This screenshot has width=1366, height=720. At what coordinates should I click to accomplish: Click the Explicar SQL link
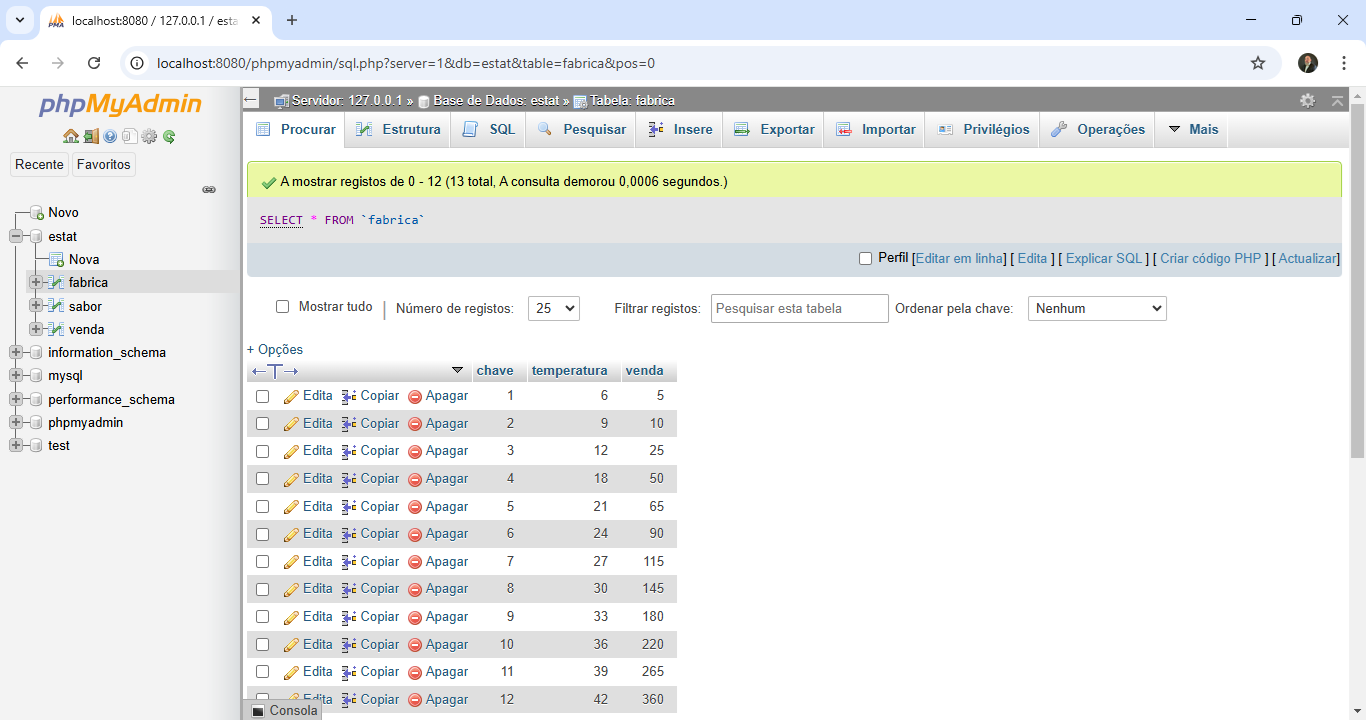[1103, 258]
